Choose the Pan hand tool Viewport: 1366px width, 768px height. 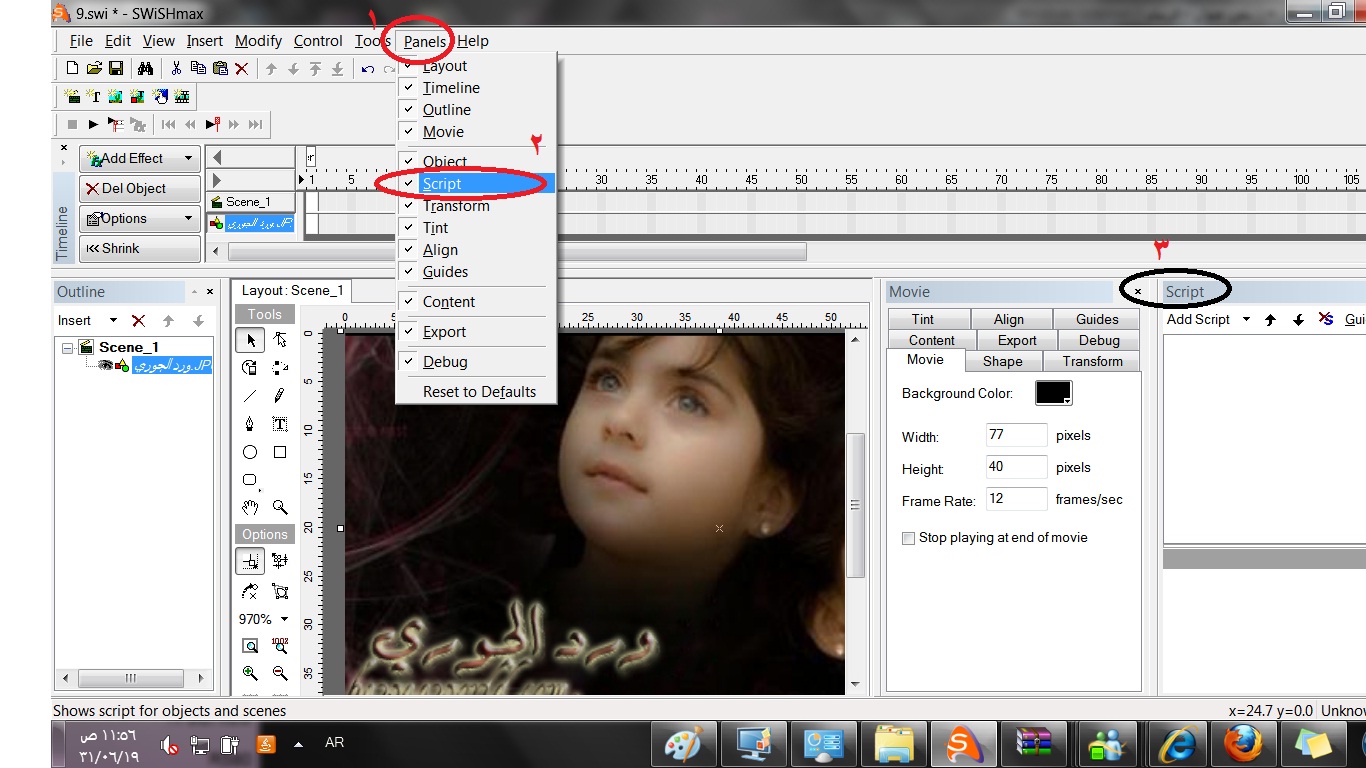(x=250, y=508)
